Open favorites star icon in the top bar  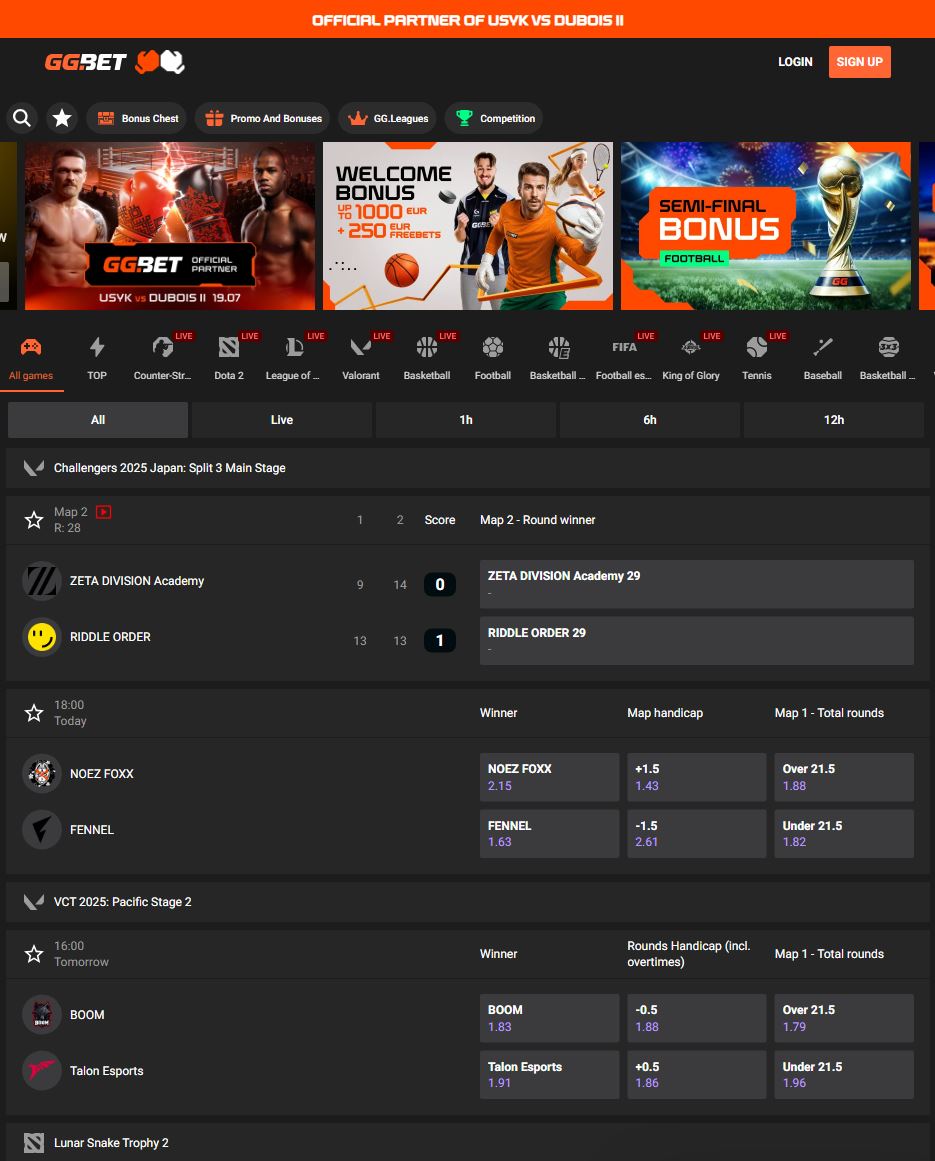(62, 118)
